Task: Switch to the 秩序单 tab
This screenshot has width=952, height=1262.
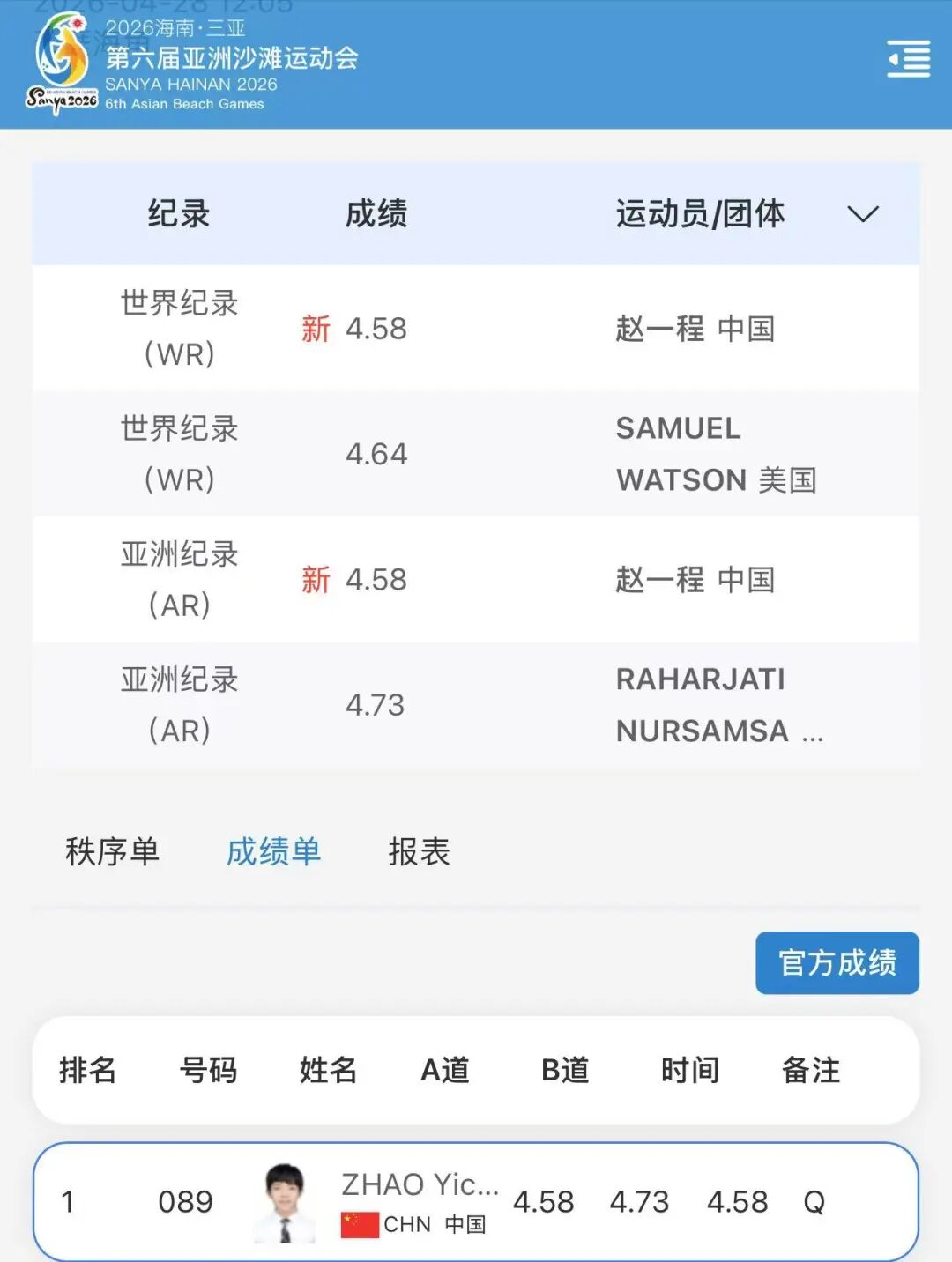Action: coord(112,852)
